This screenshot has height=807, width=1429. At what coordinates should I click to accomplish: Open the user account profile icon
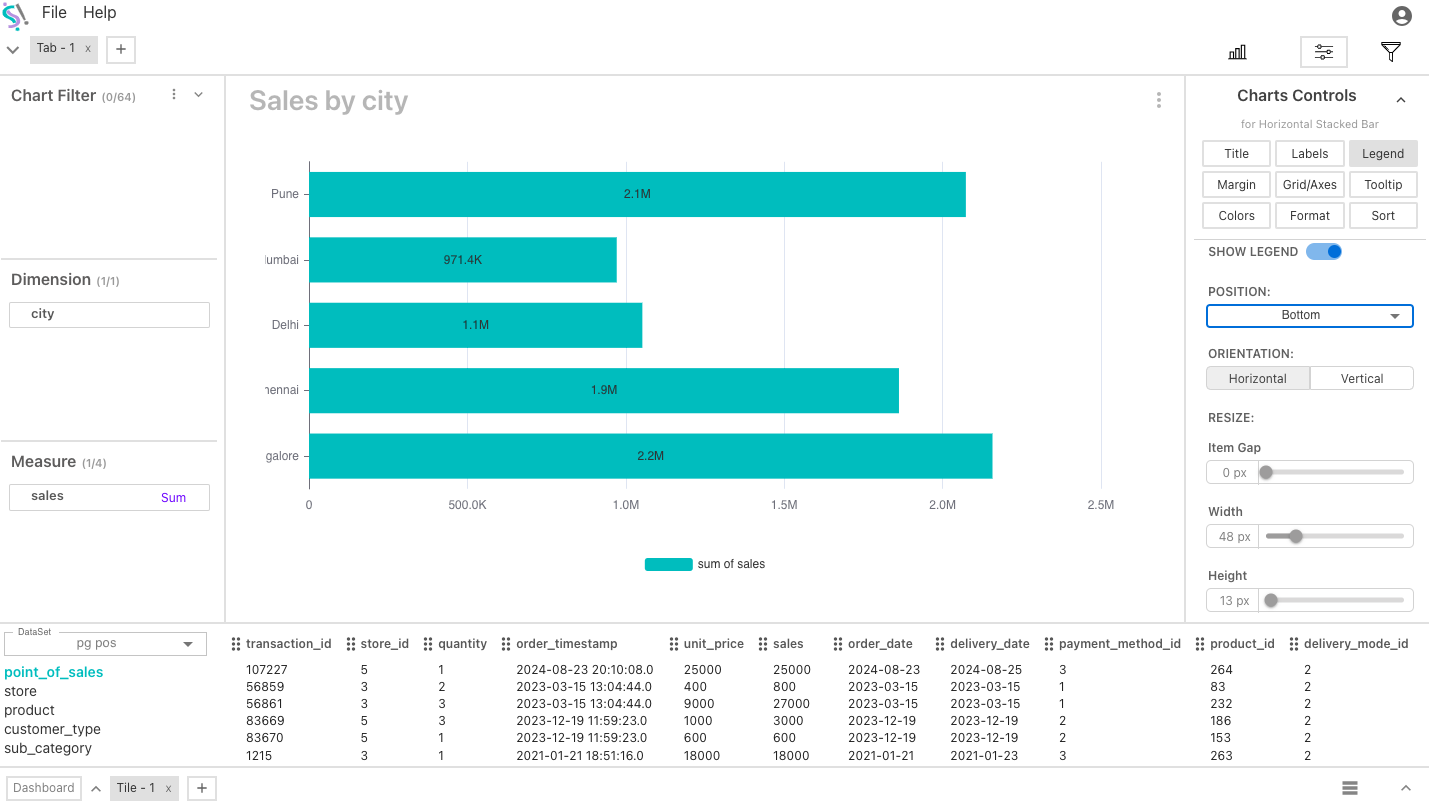click(1402, 16)
